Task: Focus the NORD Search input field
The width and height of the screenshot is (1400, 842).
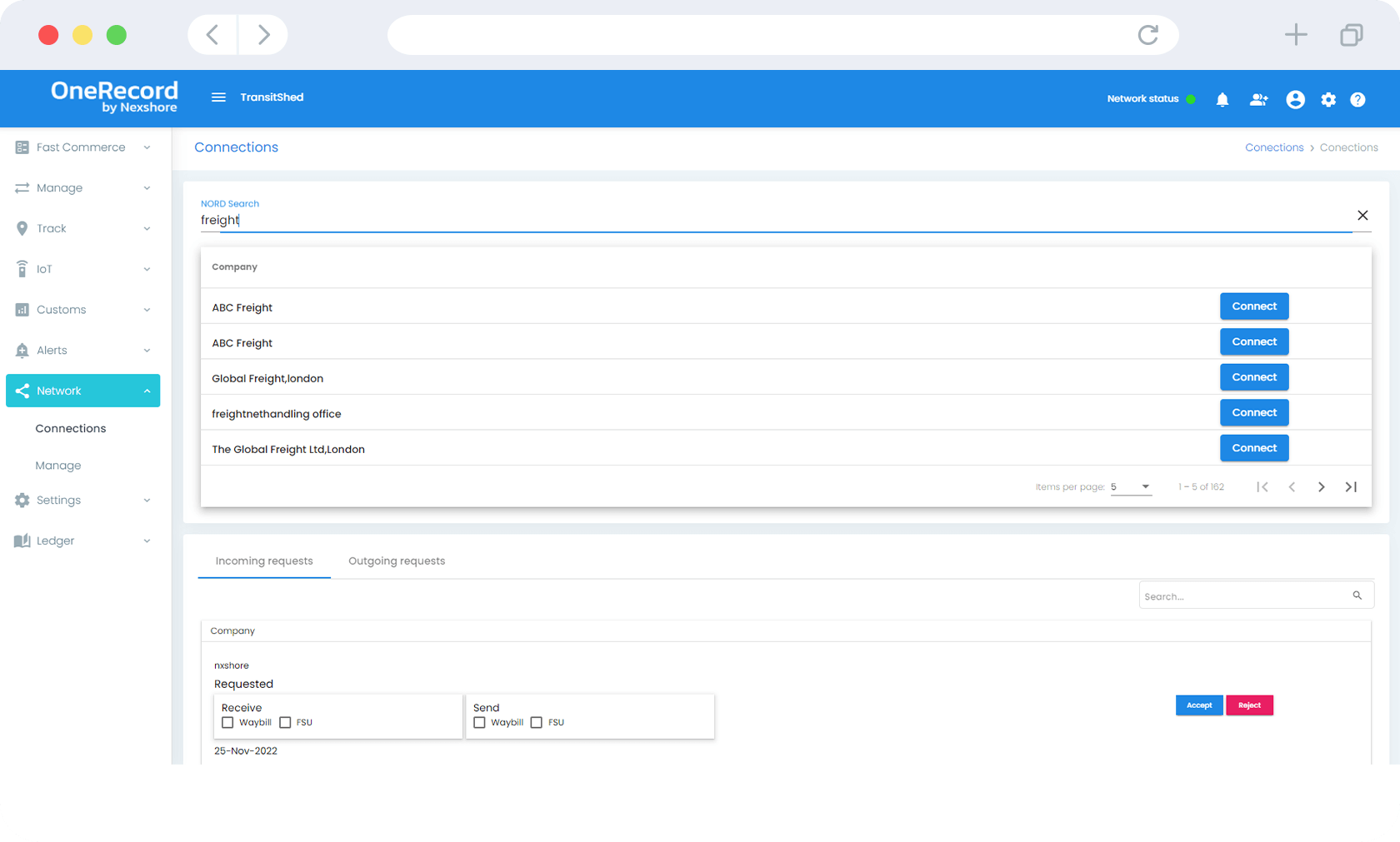Action: pyautogui.click(x=775, y=221)
